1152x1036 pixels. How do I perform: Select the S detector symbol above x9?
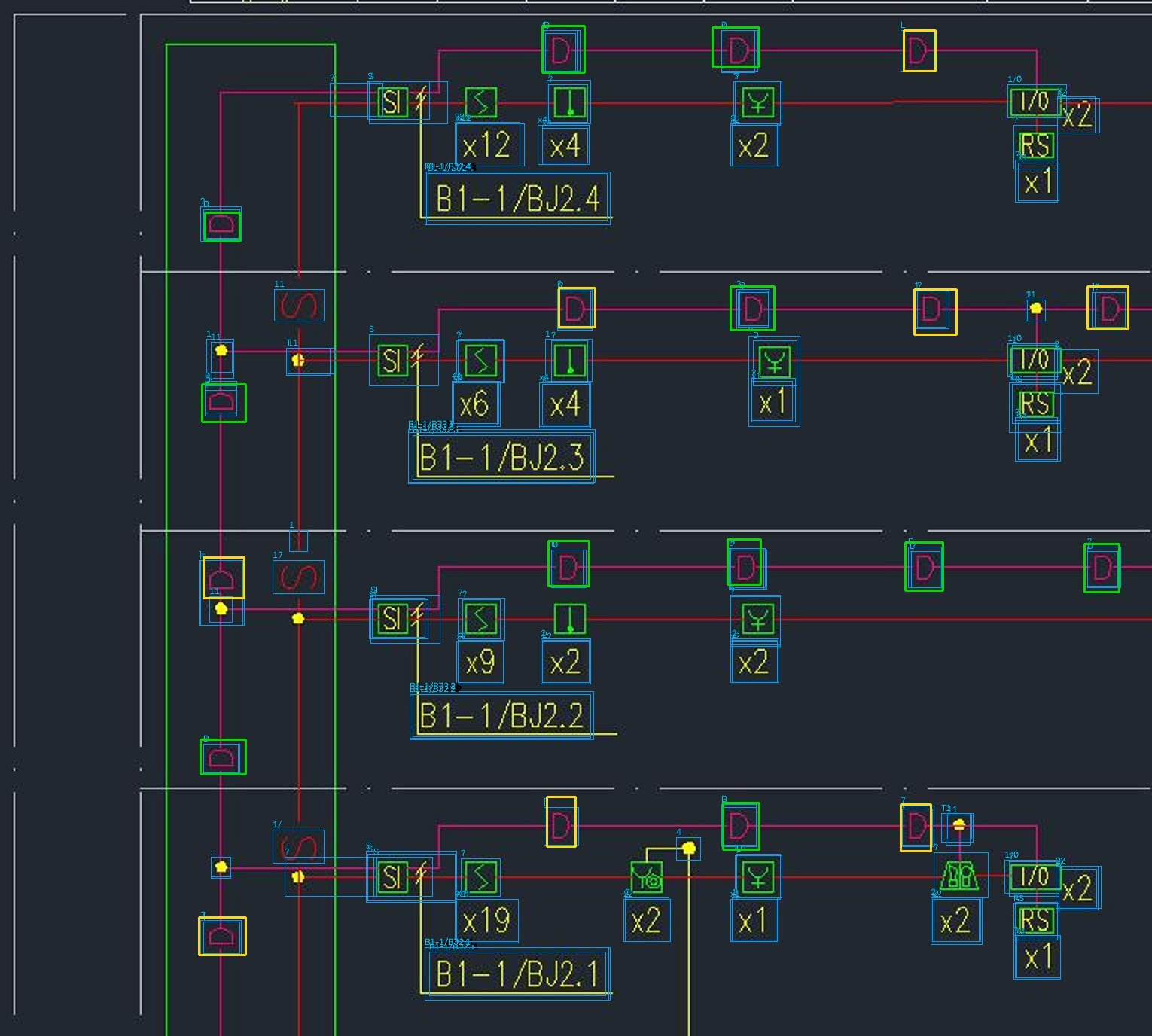point(480,619)
